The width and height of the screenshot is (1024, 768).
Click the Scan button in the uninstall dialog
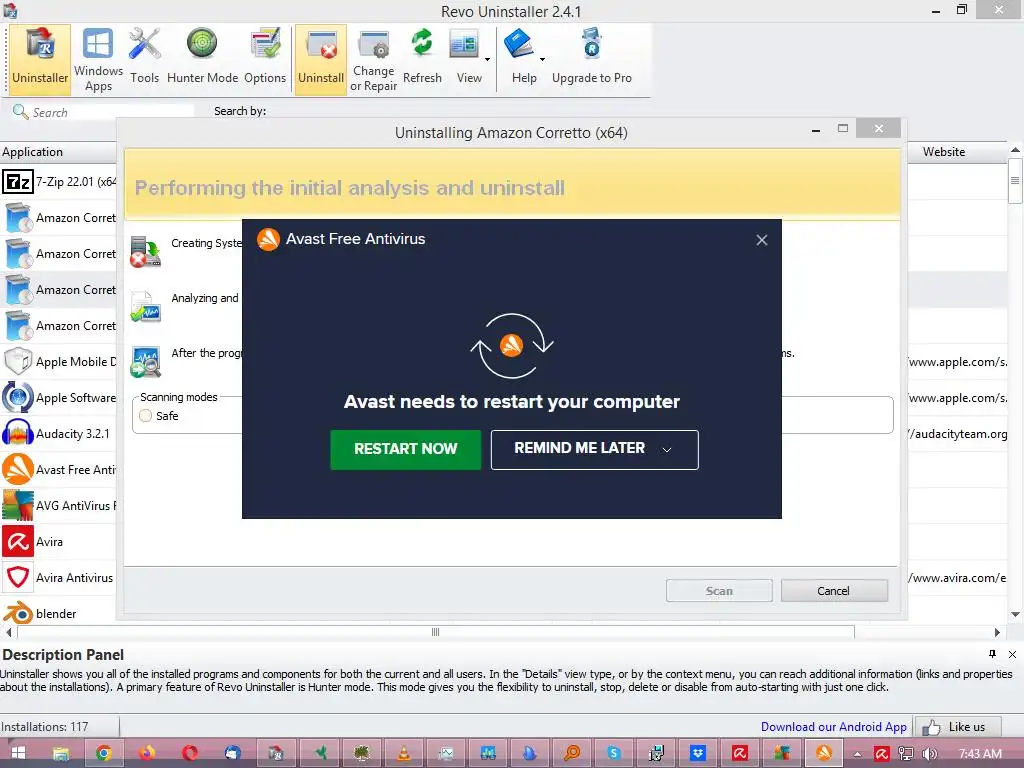point(719,590)
